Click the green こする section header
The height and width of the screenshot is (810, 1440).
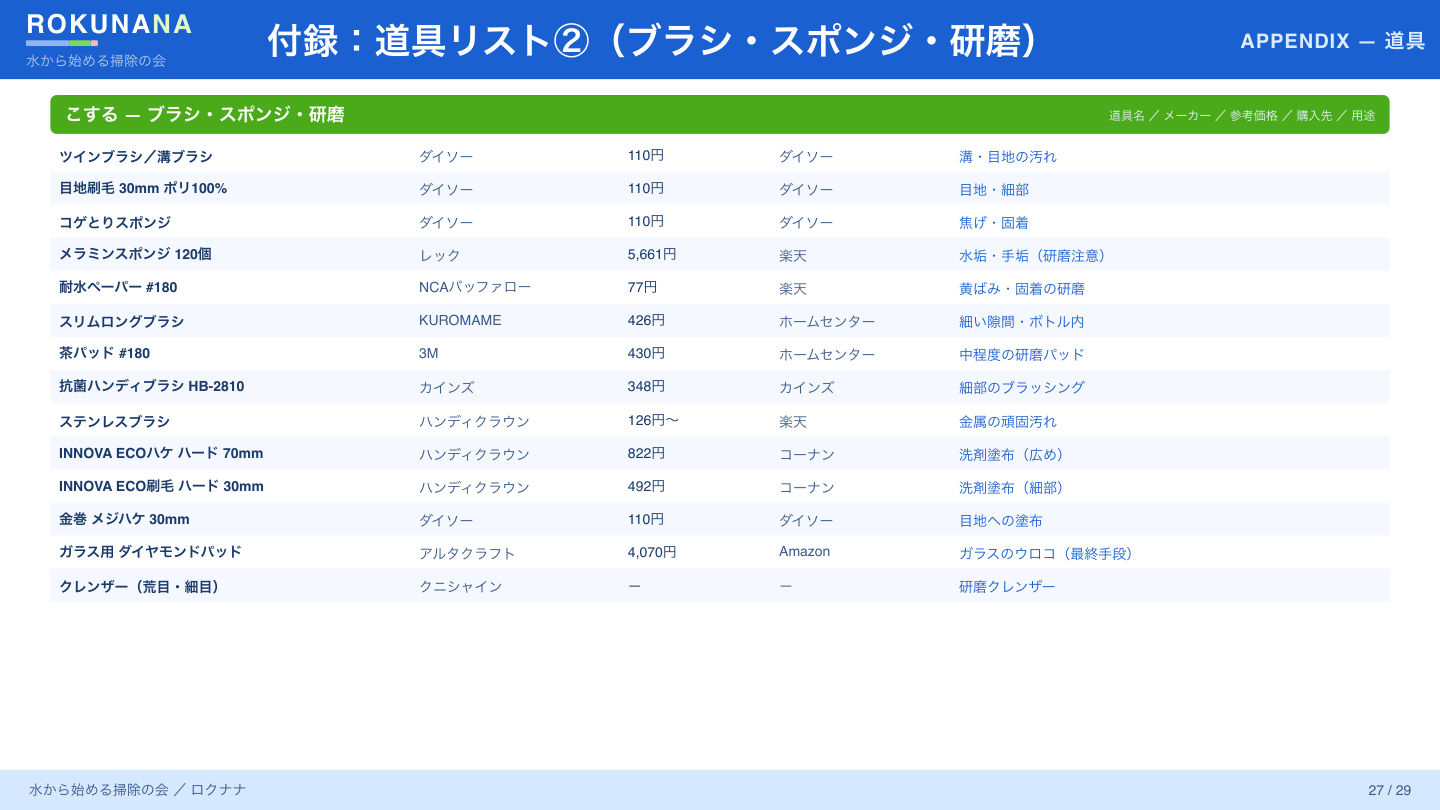[x=719, y=115]
